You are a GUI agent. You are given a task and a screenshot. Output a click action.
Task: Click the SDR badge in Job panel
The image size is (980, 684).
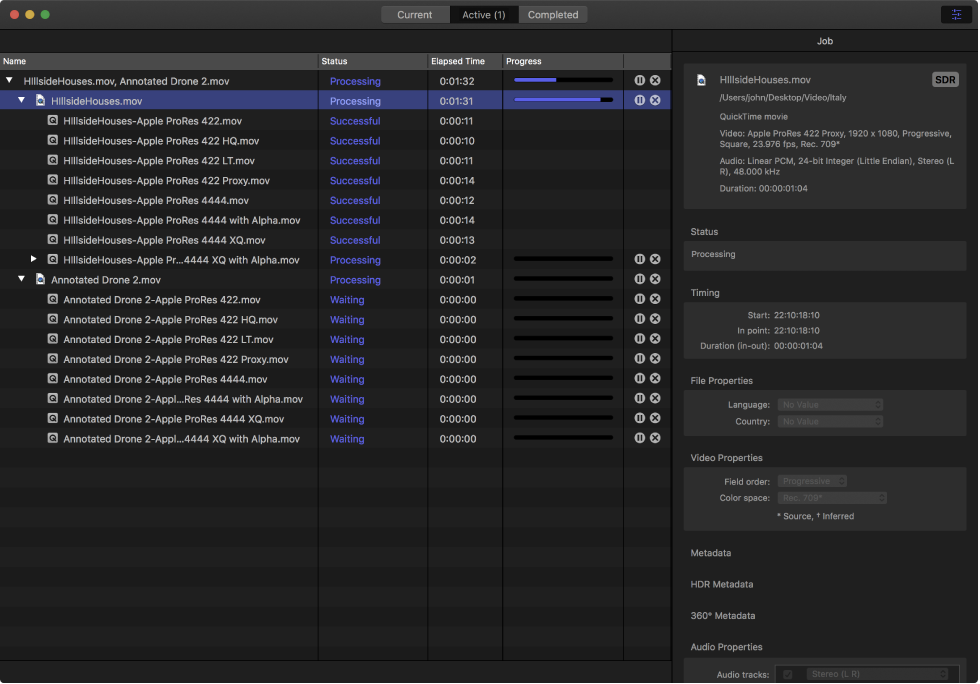tap(944, 80)
